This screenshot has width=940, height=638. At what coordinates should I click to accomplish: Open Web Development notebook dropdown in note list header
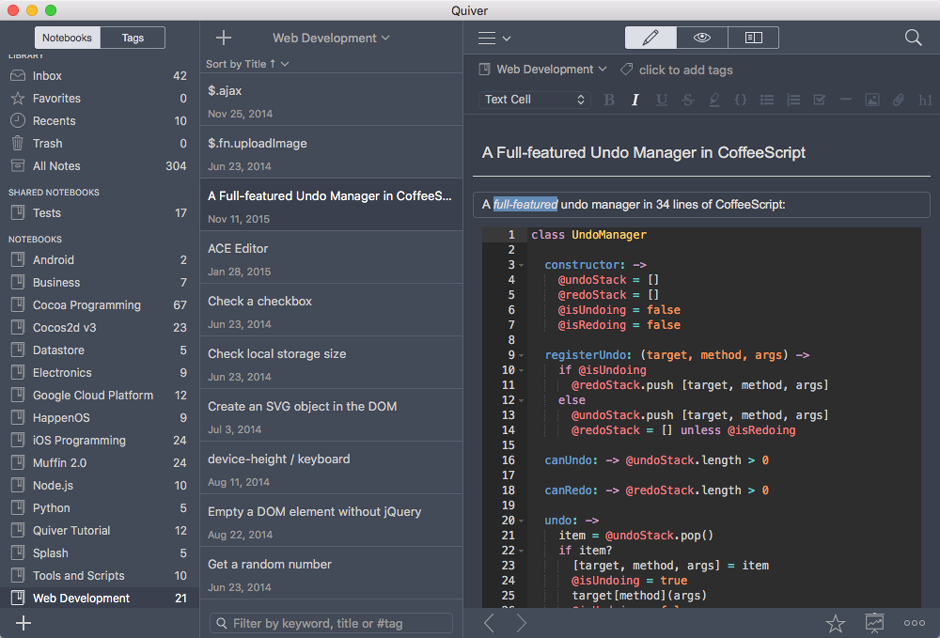pos(331,38)
